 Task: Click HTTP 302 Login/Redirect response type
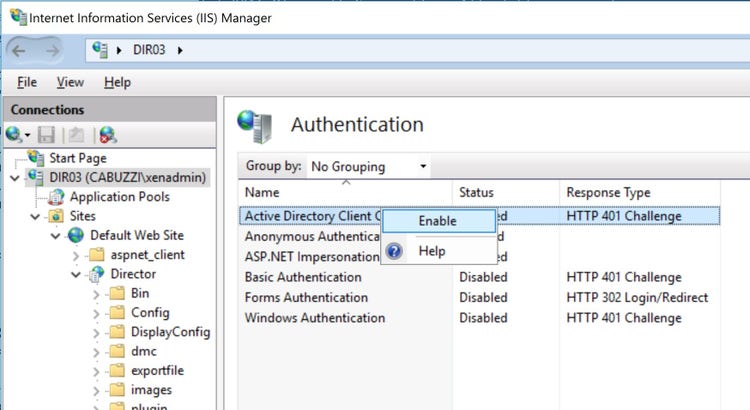point(637,298)
